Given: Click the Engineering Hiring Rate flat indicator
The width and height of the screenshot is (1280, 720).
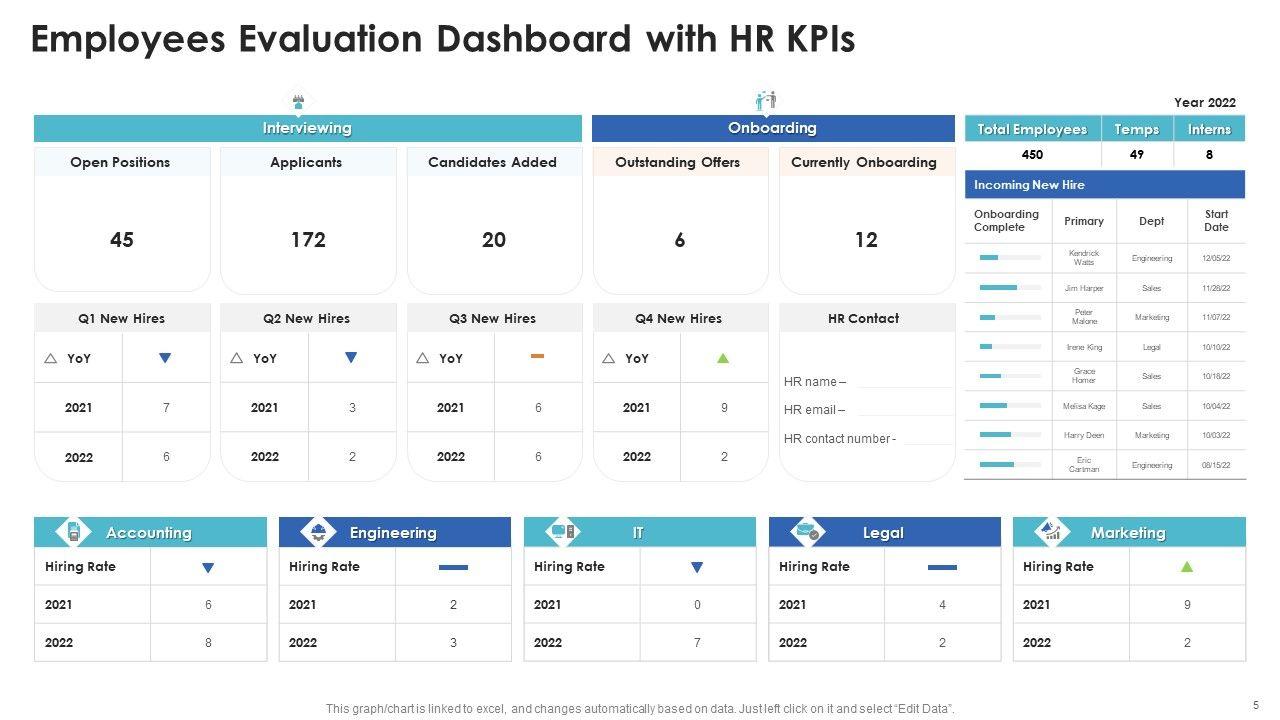Looking at the screenshot, I should pyautogui.click(x=453, y=567).
